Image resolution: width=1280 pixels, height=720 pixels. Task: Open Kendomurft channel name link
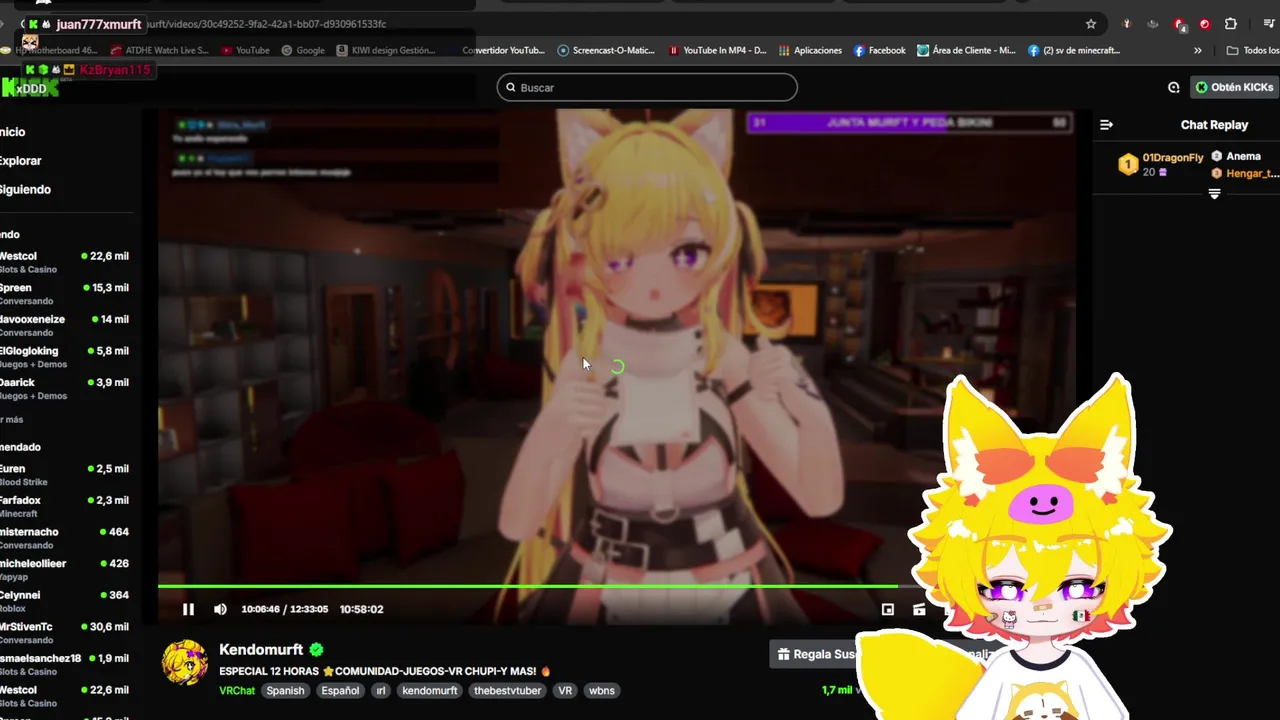click(x=261, y=650)
